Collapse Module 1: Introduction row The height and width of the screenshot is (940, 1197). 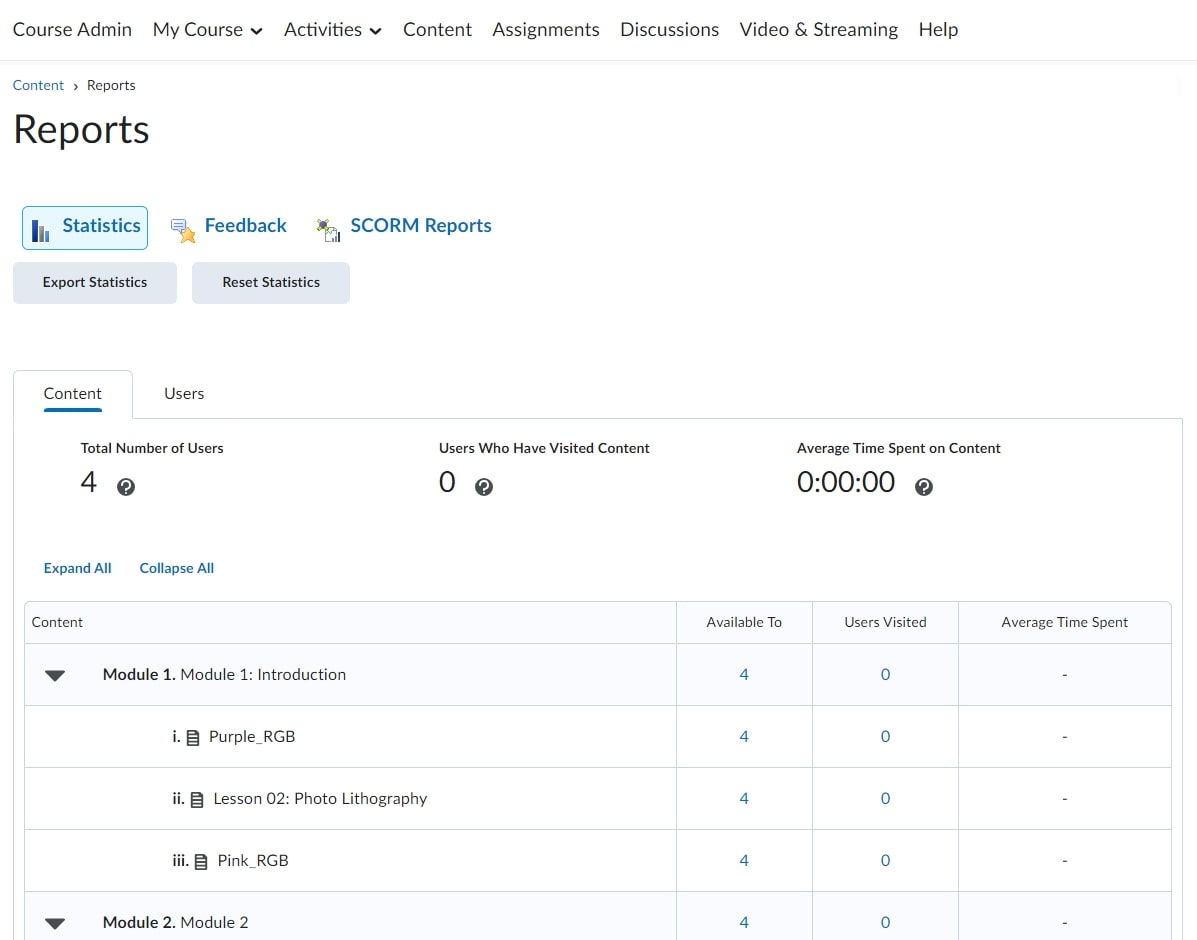(55, 676)
